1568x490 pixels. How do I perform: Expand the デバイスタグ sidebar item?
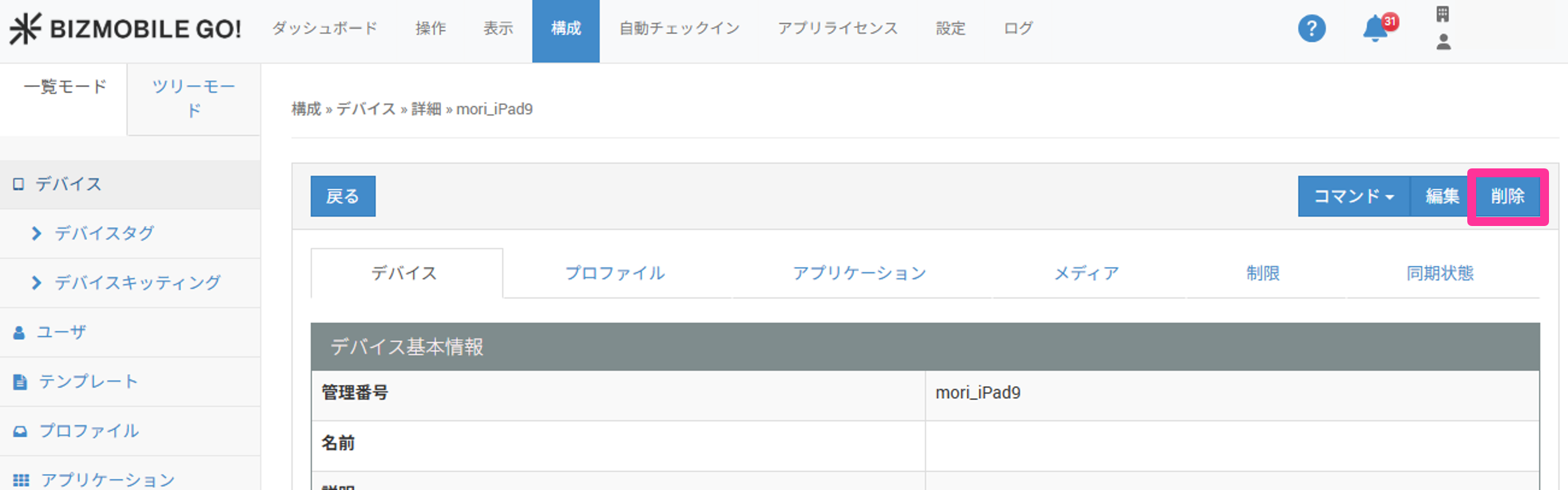(104, 234)
